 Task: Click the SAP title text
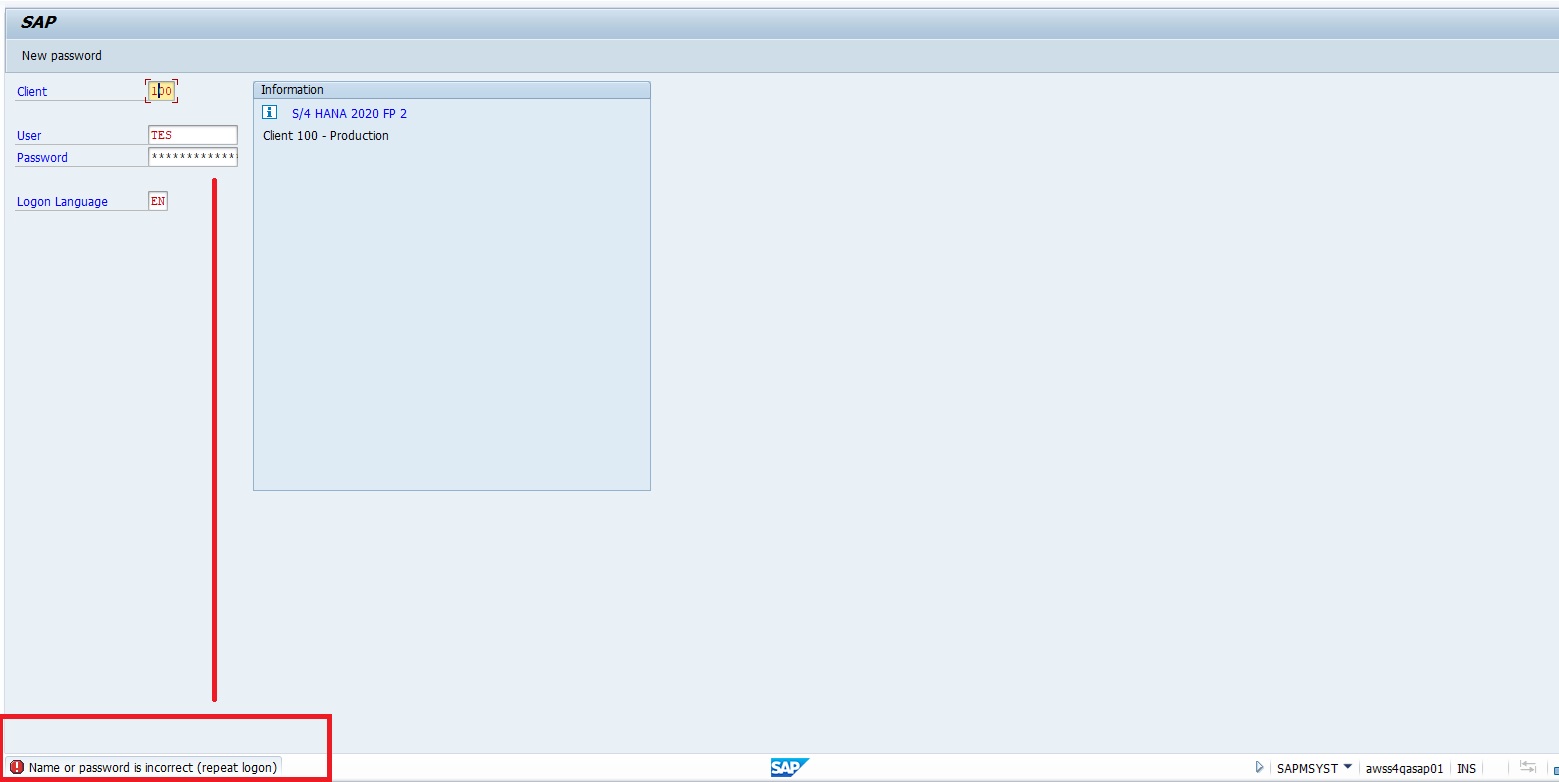point(39,22)
